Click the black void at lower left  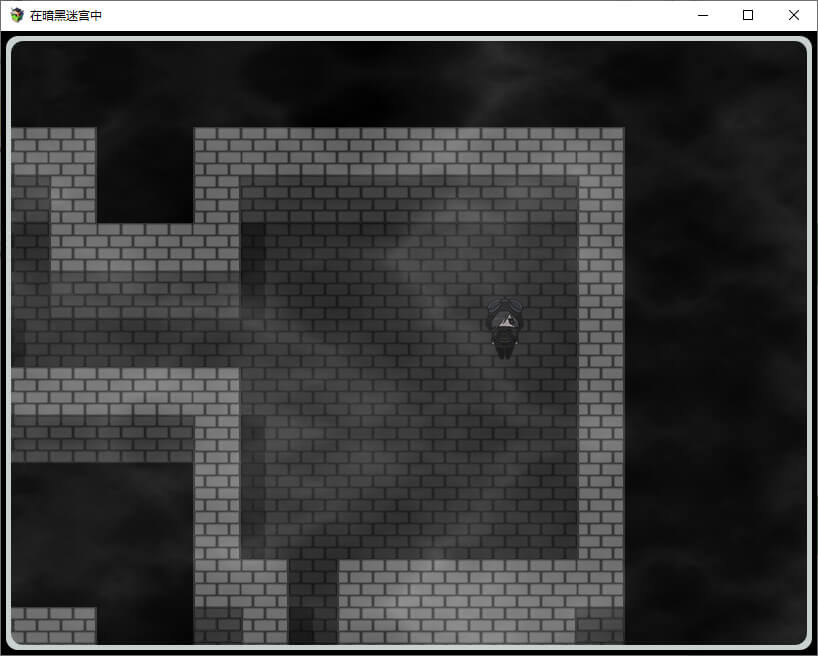tap(100, 530)
